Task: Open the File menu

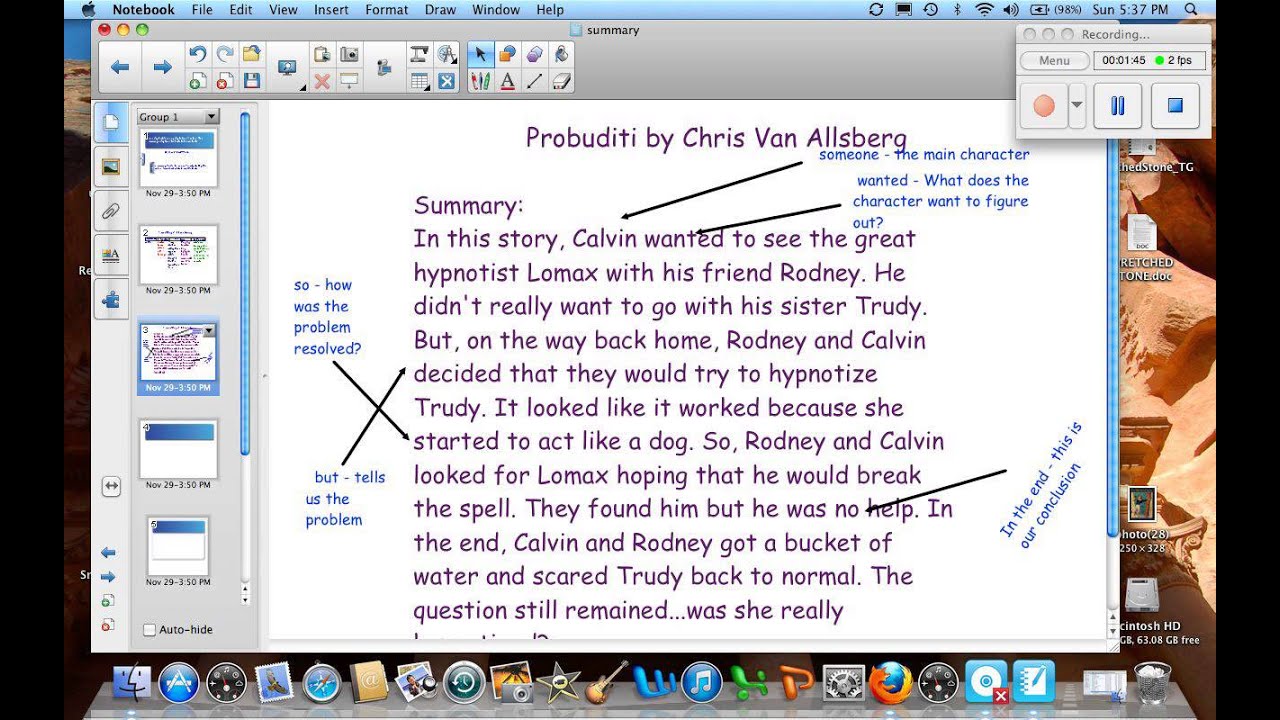Action: click(x=202, y=9)
